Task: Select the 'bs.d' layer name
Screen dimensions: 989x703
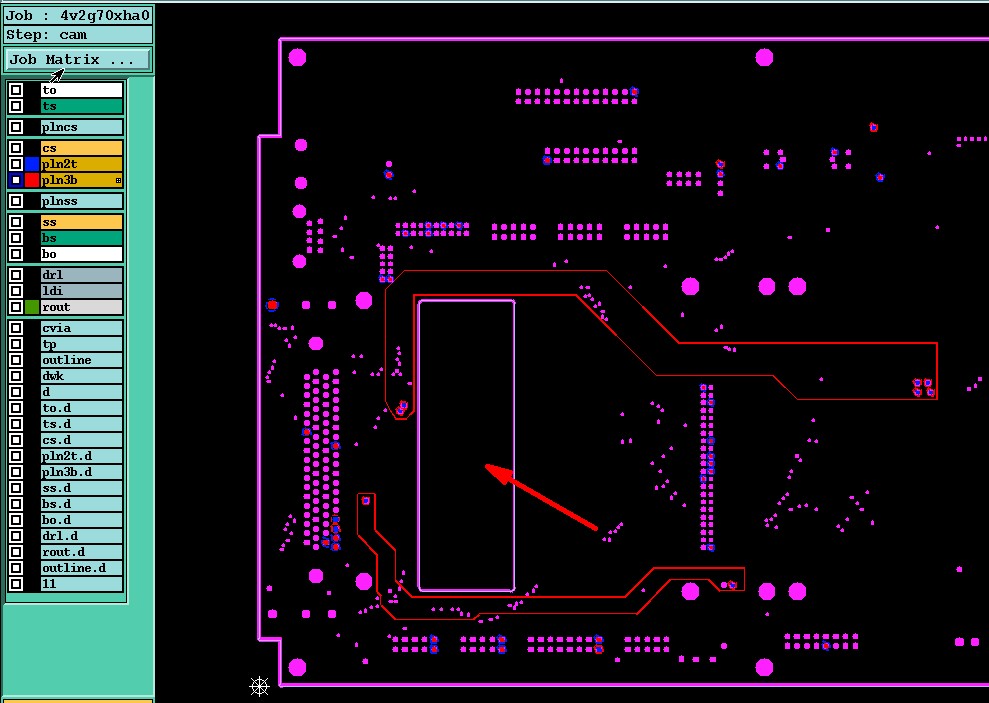Action: (x=81, y=504)
